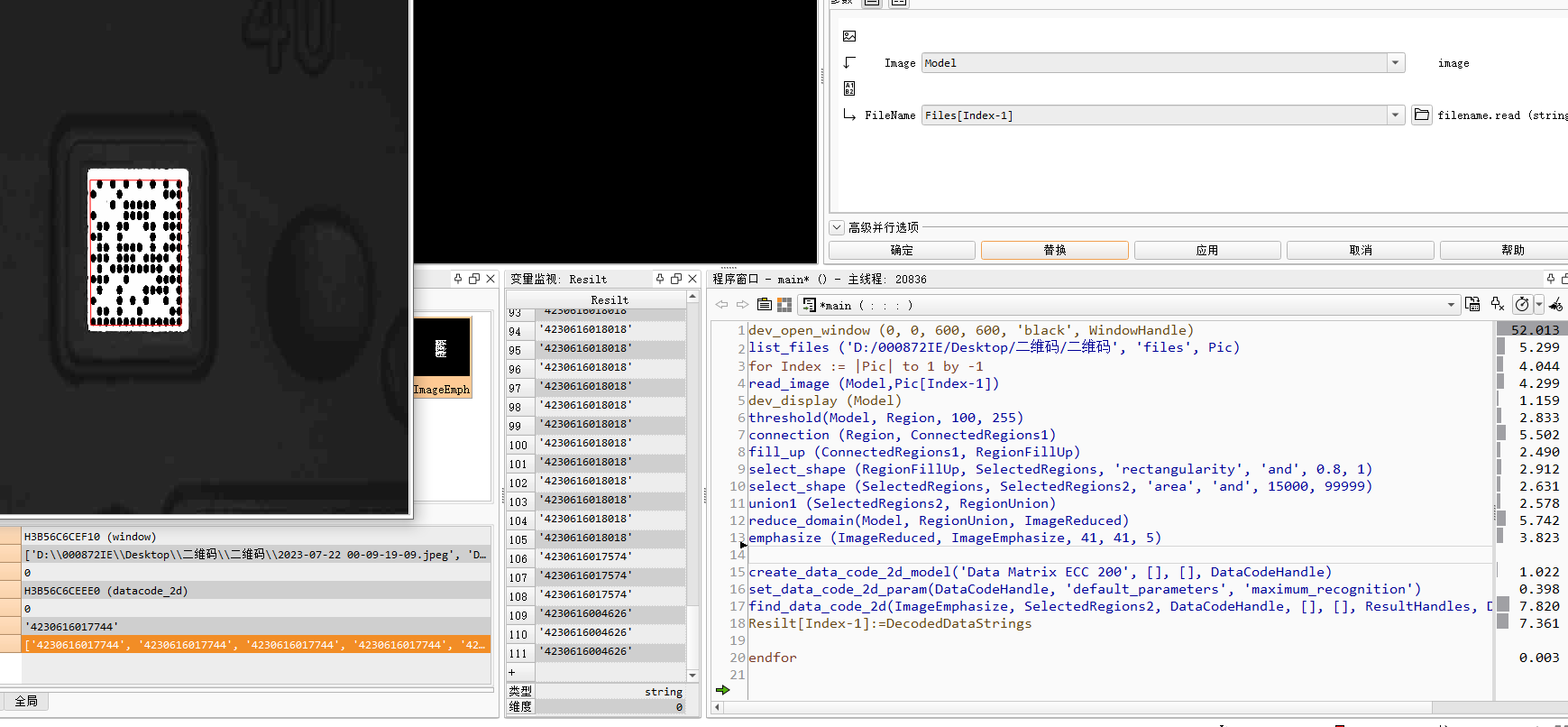Click the Resilt column header

click(610, 299)
